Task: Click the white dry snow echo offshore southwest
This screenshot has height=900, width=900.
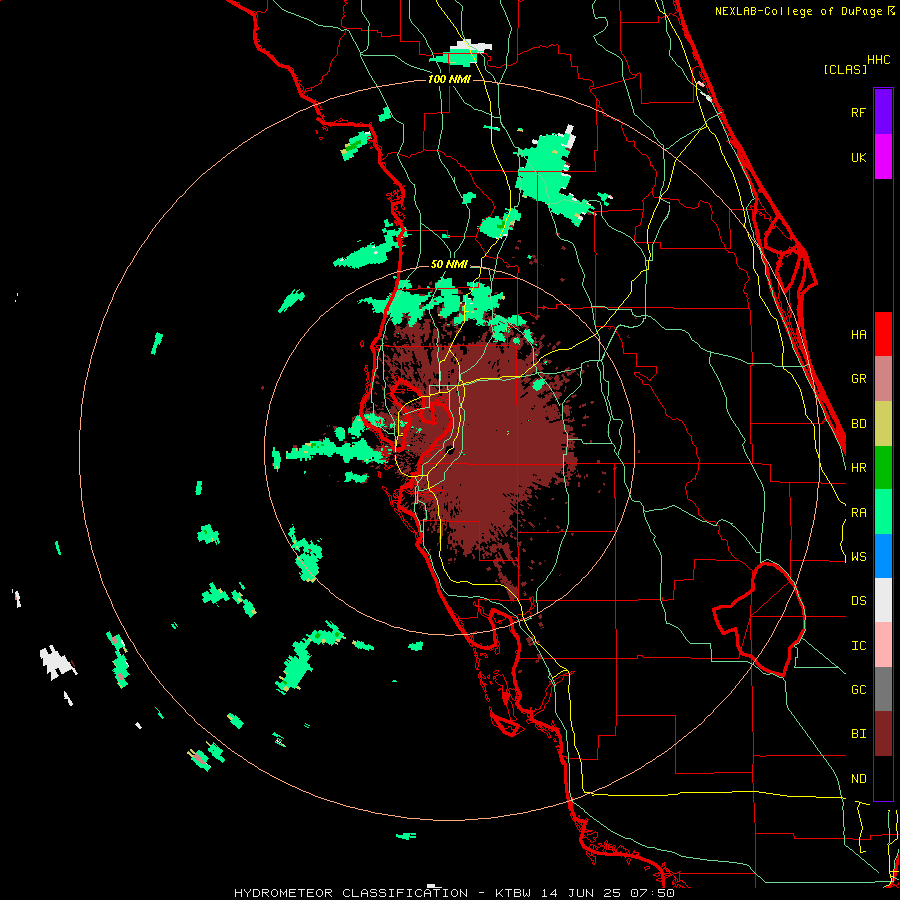Action: click(x=56, y=662)
